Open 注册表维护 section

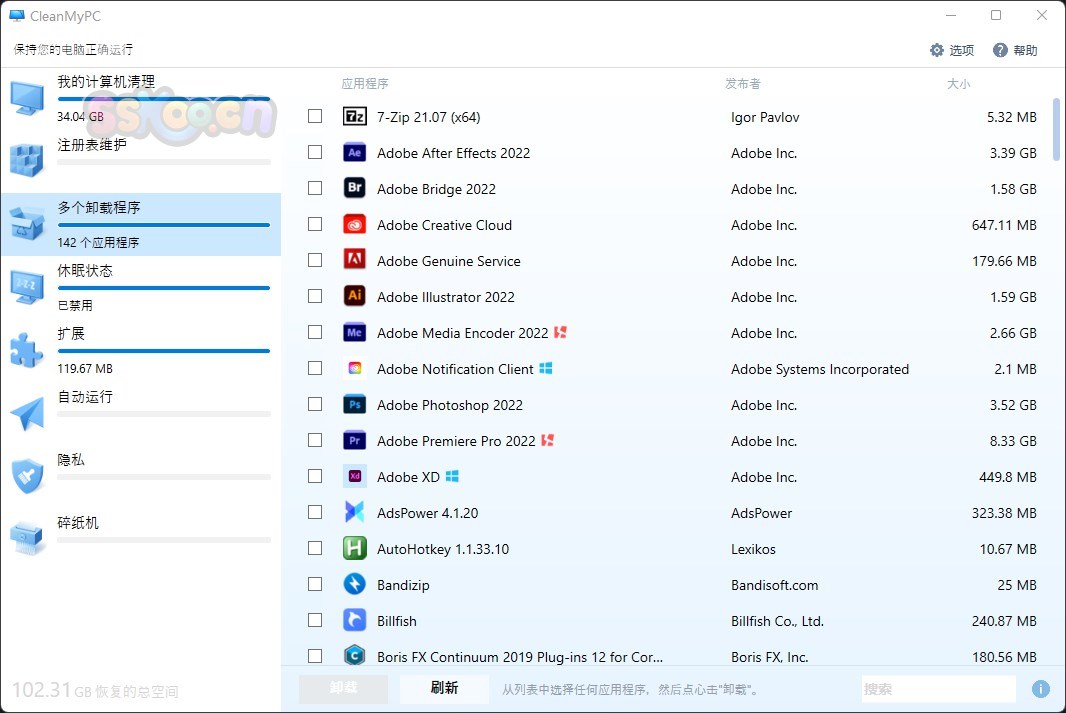[141, 161]
